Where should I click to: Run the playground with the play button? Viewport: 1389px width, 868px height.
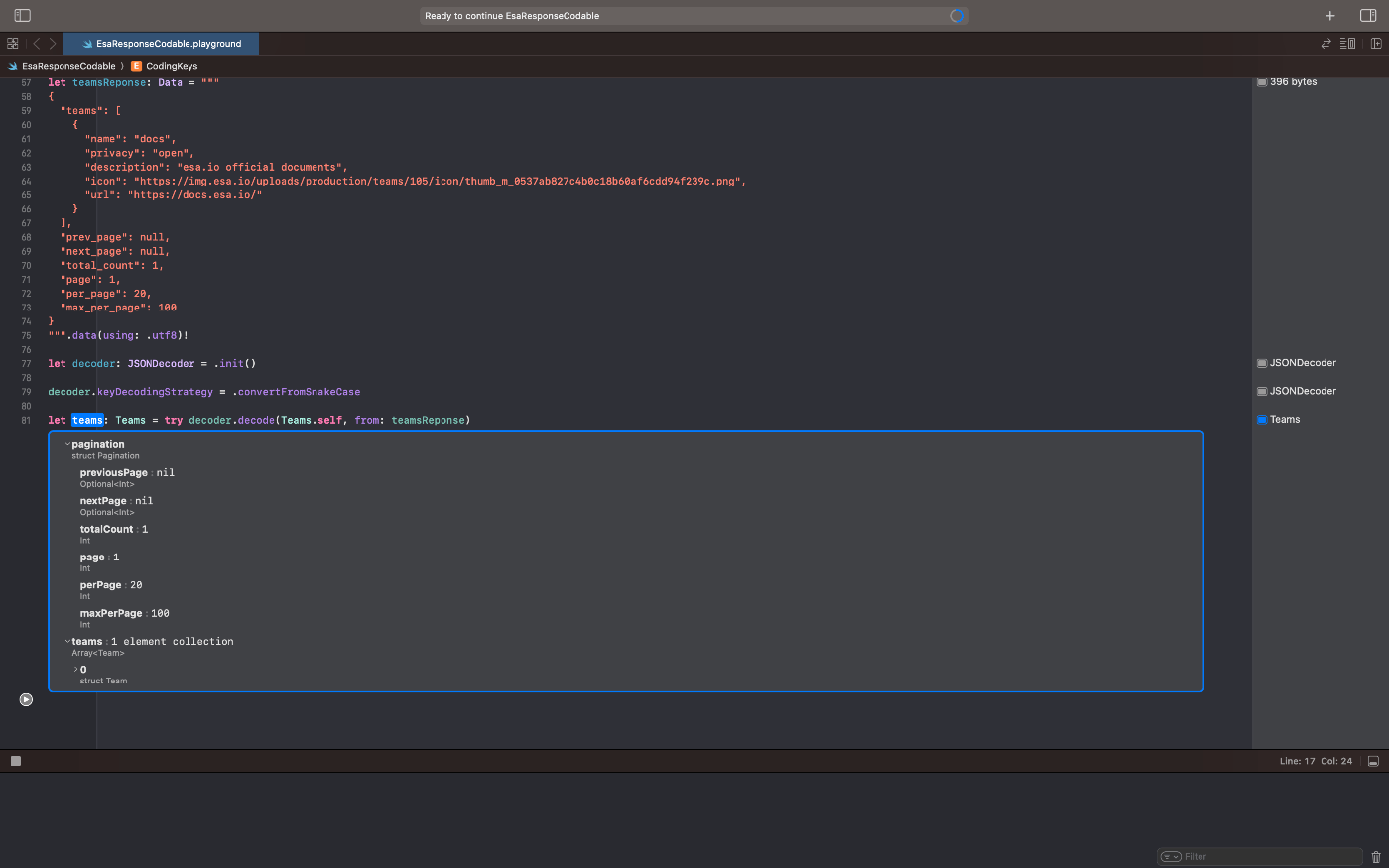click(26, 699)
